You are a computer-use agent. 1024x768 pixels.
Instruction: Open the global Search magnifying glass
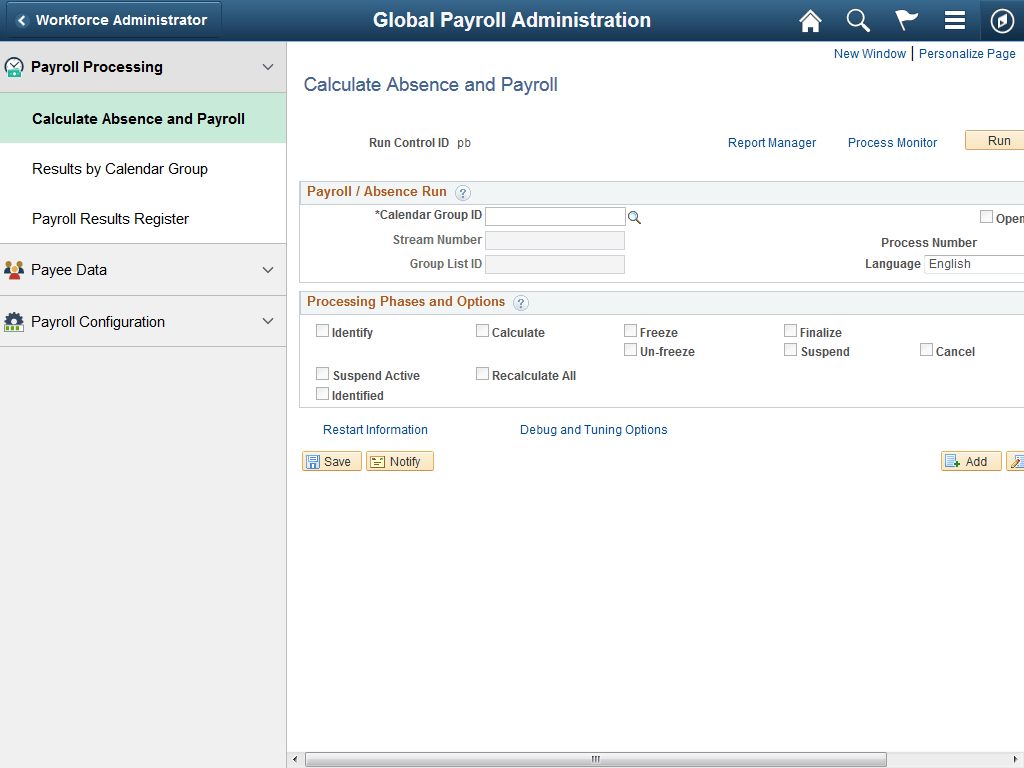point(858,20)
